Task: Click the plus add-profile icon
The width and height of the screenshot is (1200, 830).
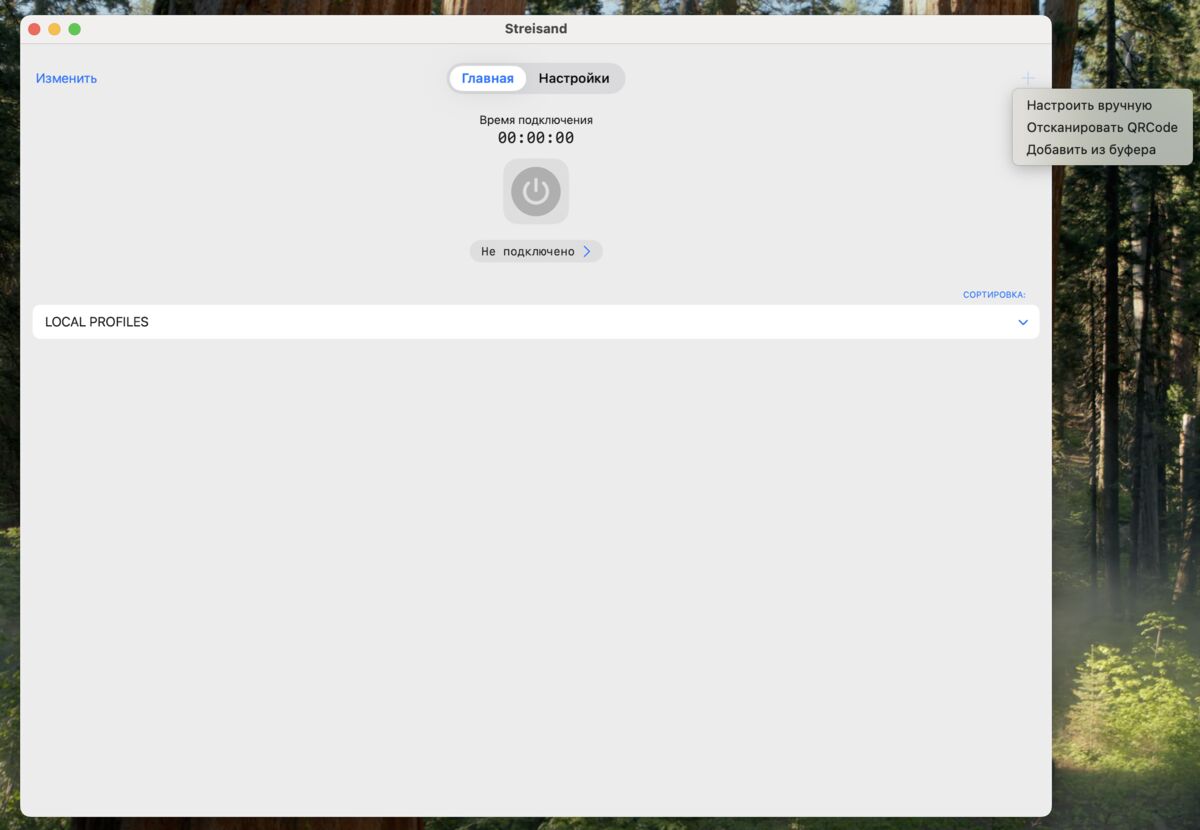Action: point(1027,78)
